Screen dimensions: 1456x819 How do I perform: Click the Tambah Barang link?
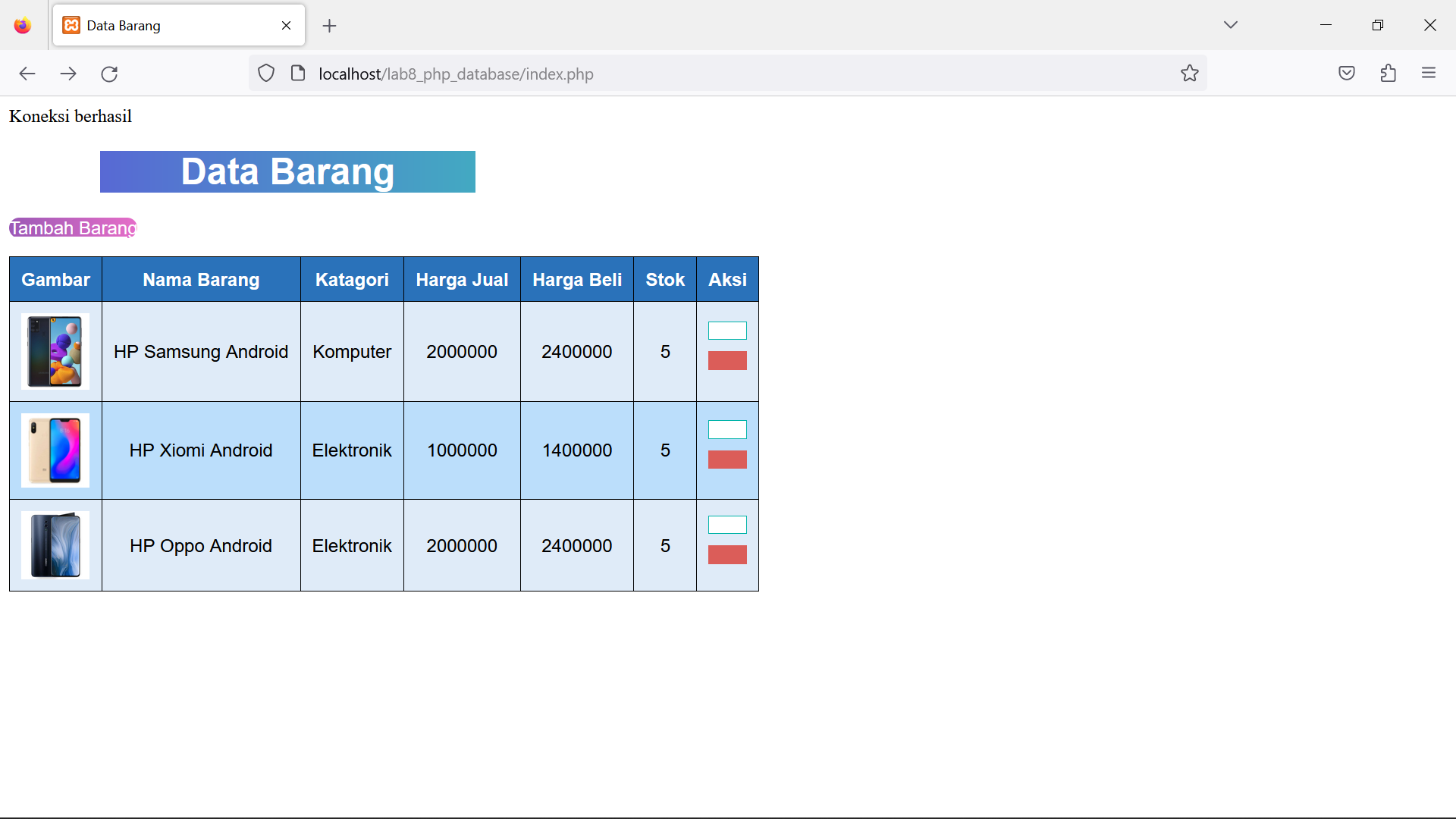(x=72, y=227)
